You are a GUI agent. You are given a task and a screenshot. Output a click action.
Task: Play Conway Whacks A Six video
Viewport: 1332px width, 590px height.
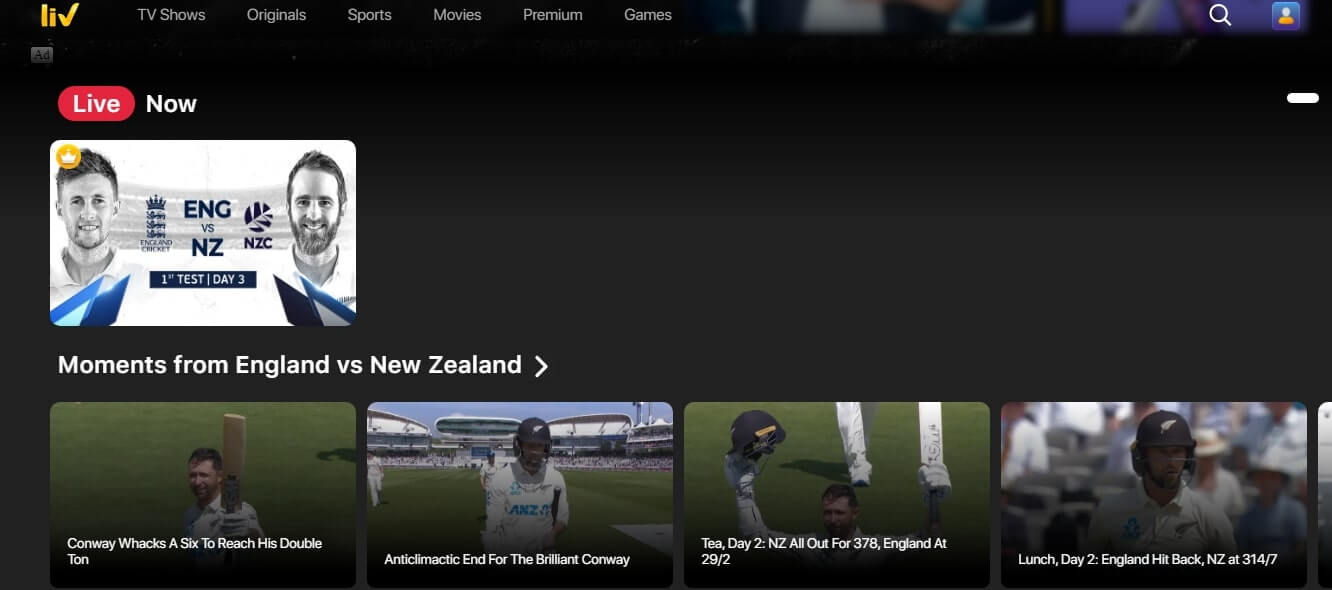click(203, 494)
